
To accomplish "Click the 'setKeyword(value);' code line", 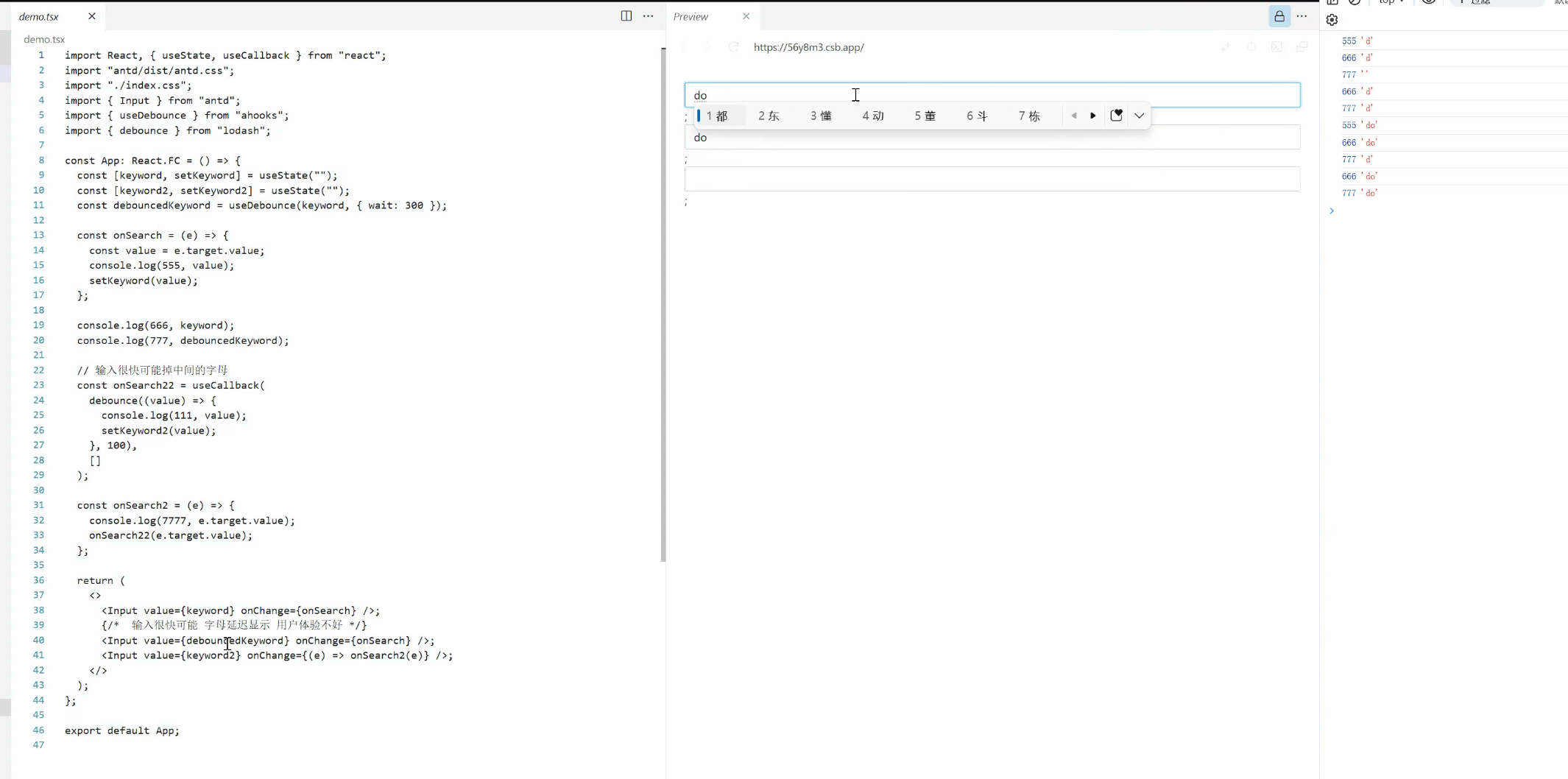I will (x=144, y=281).
